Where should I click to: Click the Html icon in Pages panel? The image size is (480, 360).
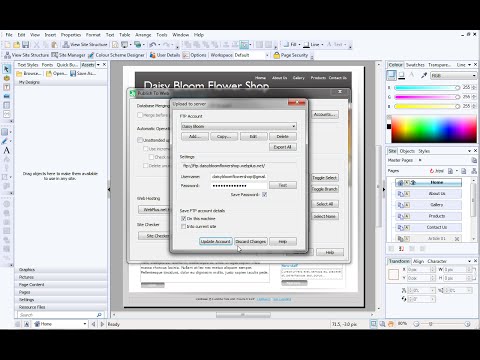[x=437, y=171]
